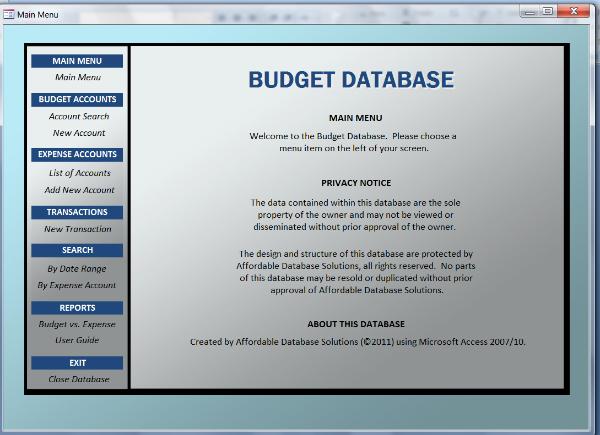Click Add New Account under Expense Accounts

point(77,190)
